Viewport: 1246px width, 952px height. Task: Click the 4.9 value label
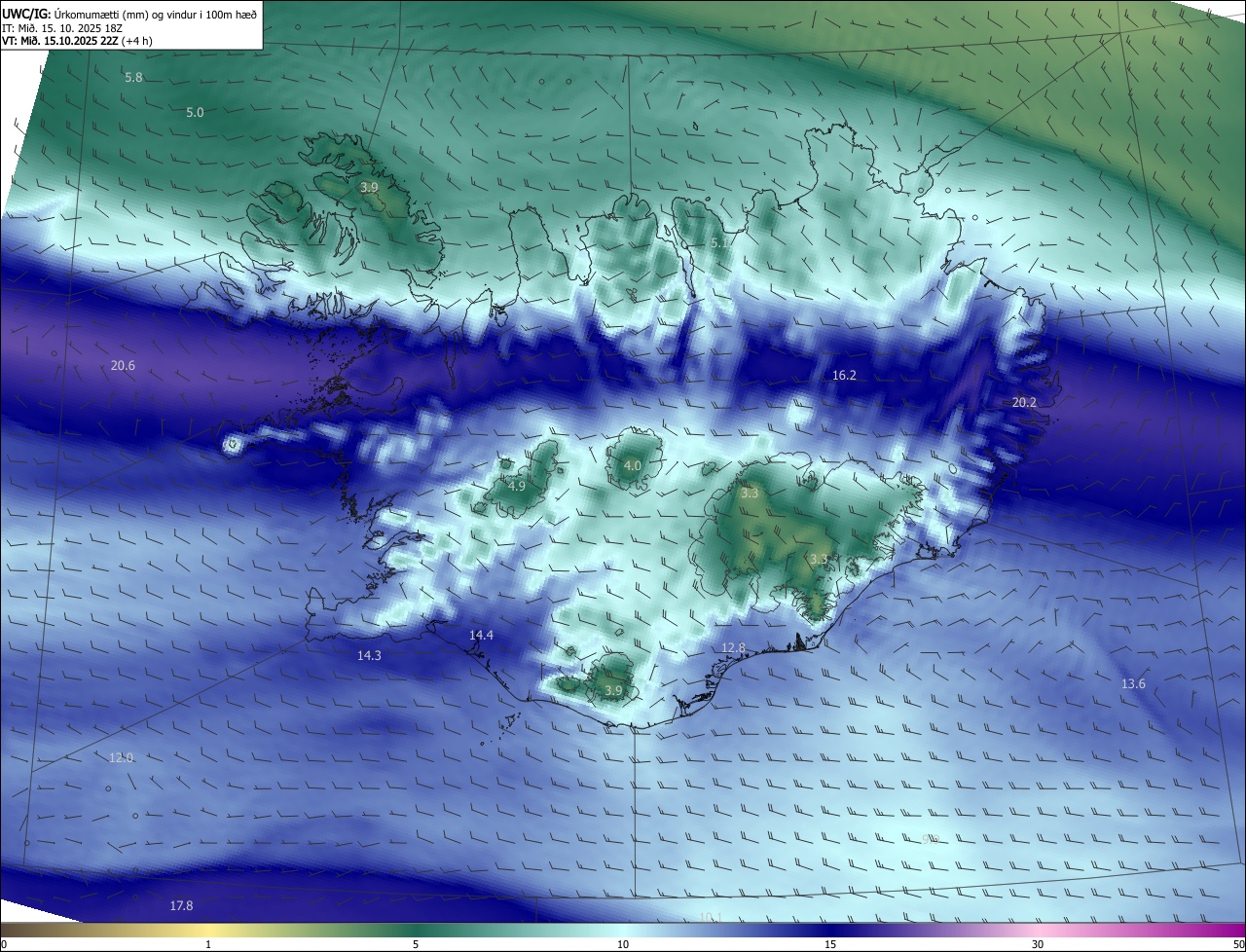(517, 486)
